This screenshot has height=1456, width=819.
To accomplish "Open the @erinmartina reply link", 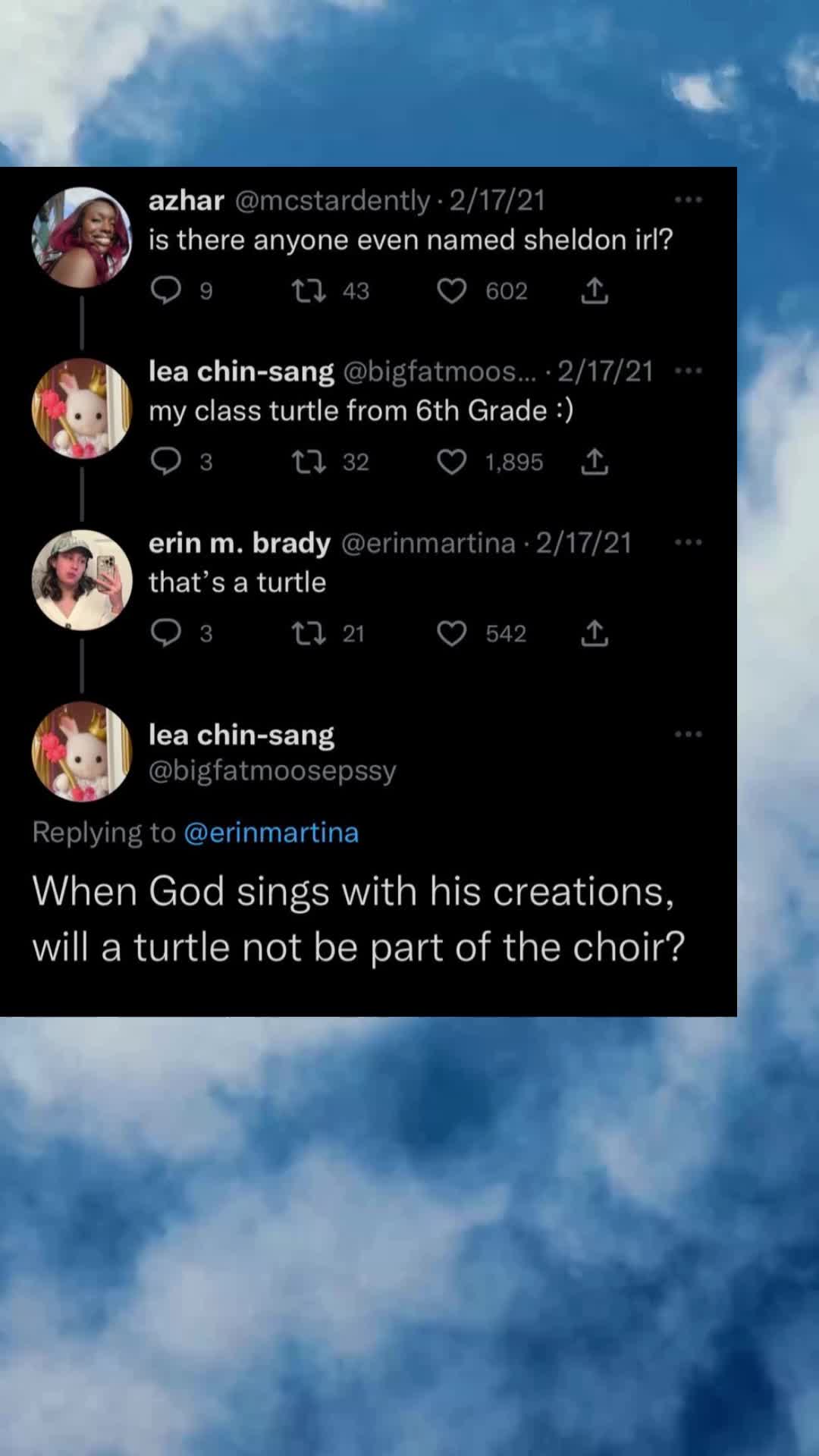I will coord(271,833).
